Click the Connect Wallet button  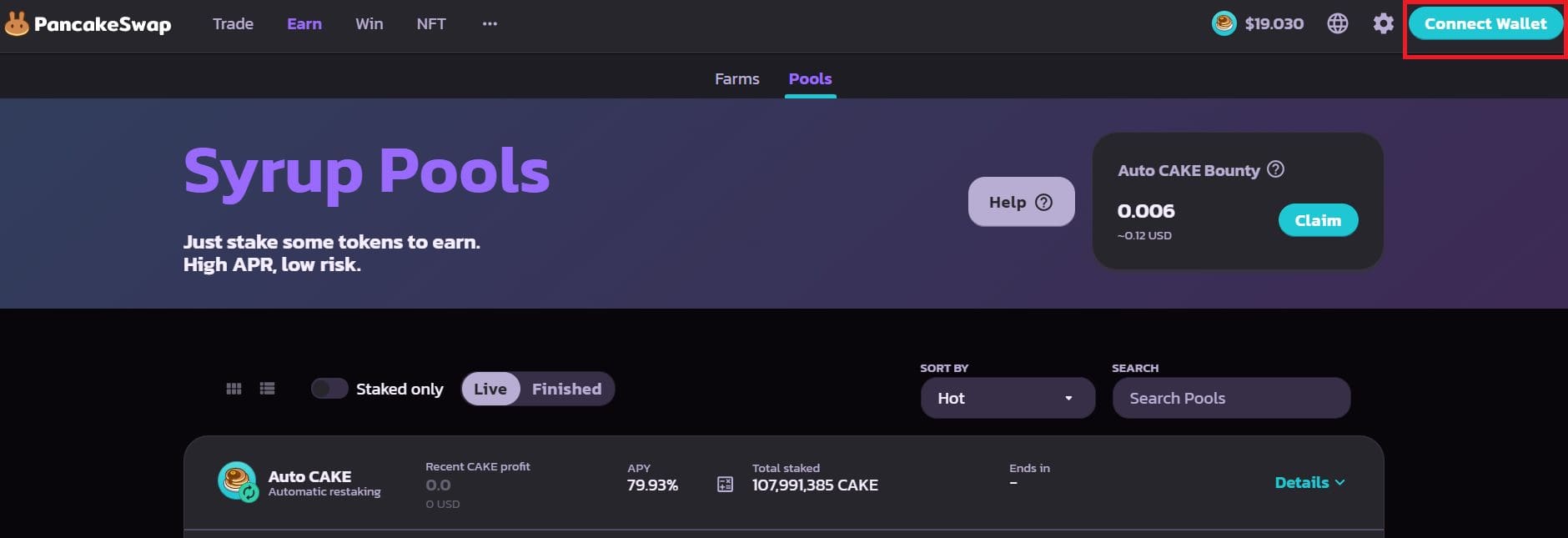[1485, 23]
